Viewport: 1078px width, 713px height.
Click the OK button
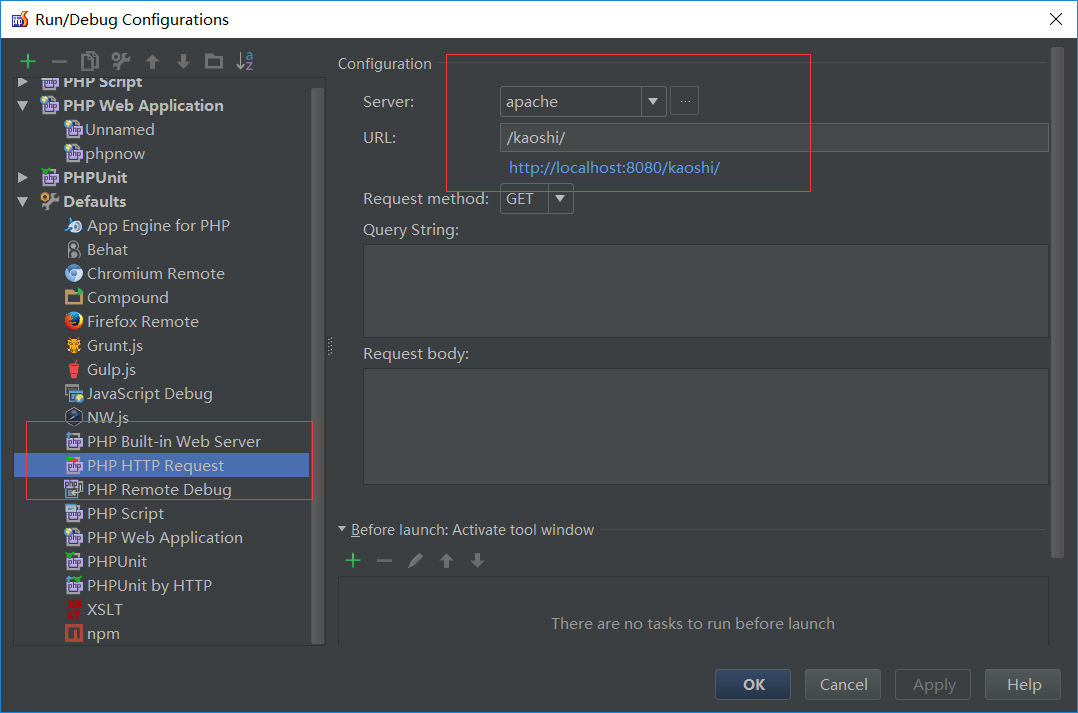pos(753,685)
